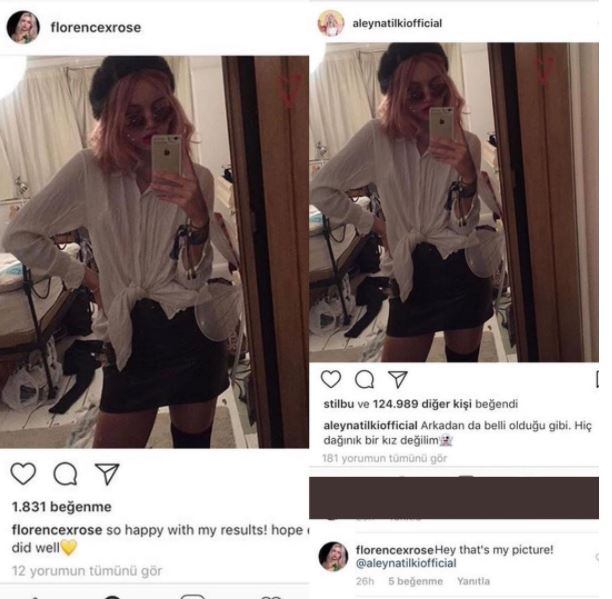
Task: Reply to the comment using Yanıtla
Action: 473,581
